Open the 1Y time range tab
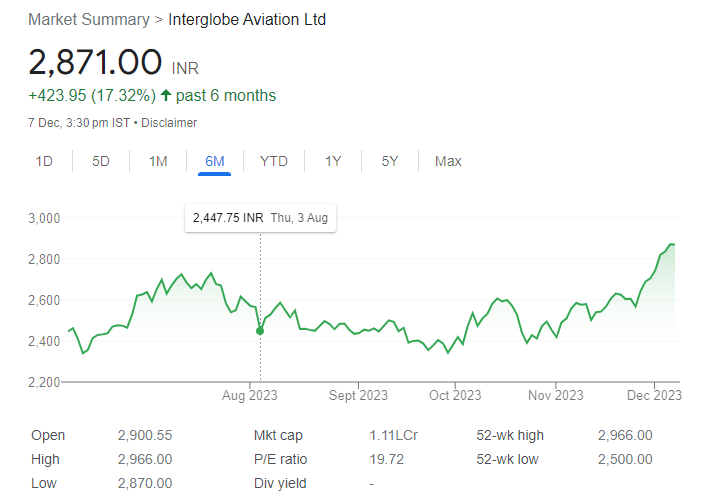707x500 pixels. [333, 161]
